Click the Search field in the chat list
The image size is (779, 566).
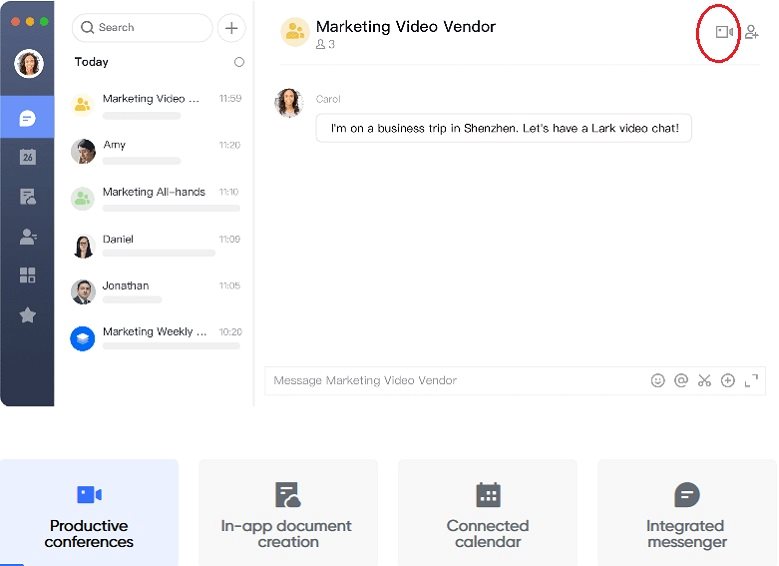142,28
